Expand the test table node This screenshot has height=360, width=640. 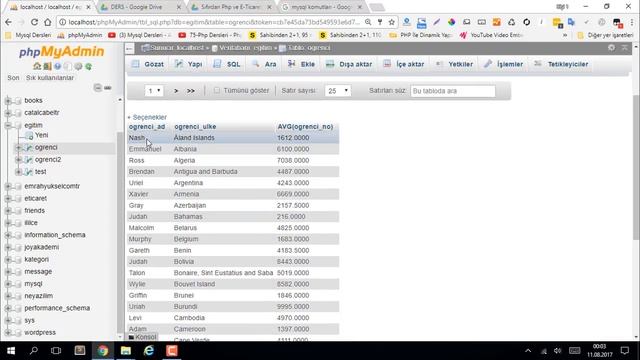point(18,172)
